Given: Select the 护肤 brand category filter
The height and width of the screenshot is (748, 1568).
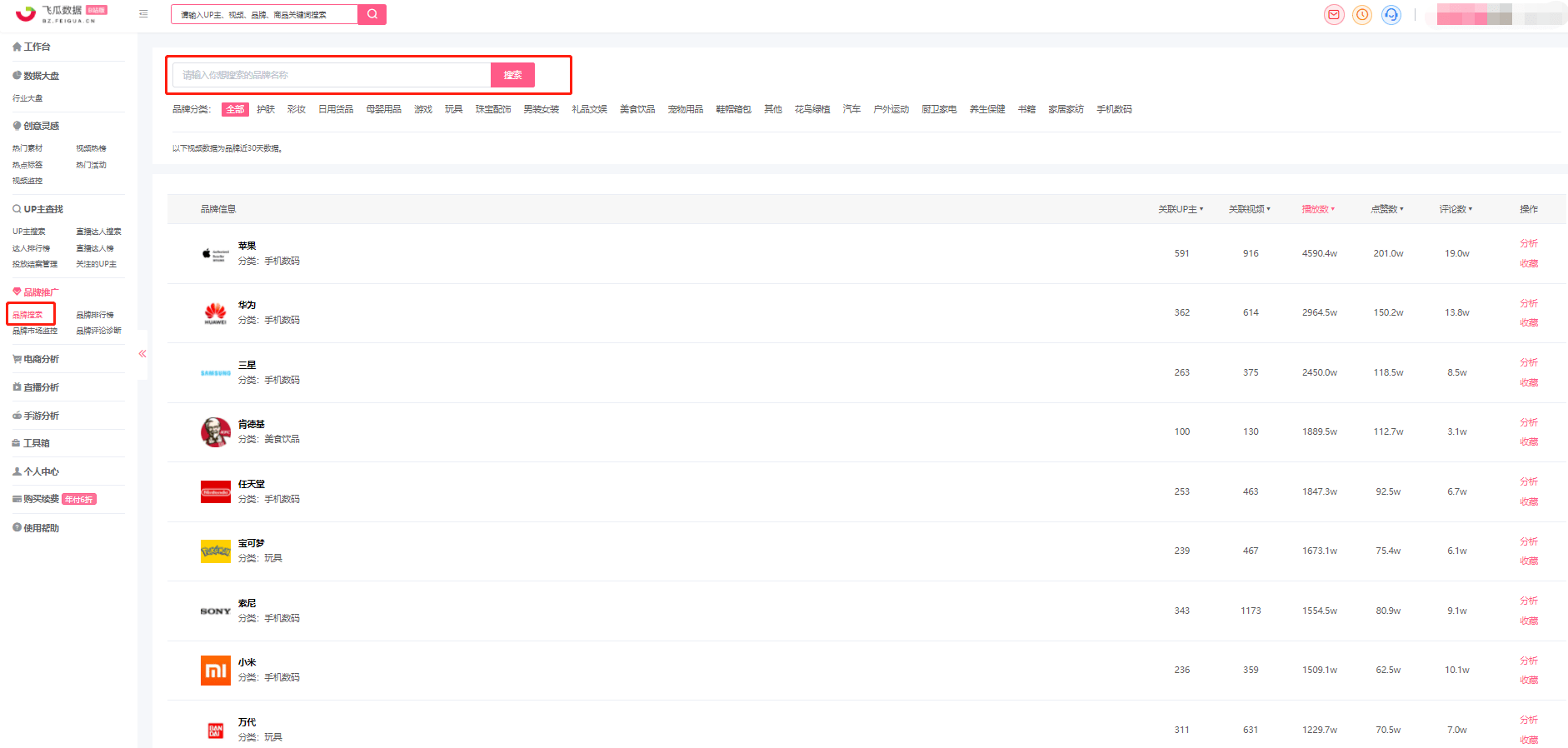Looking at the screenshot, I should click(266, 109).
